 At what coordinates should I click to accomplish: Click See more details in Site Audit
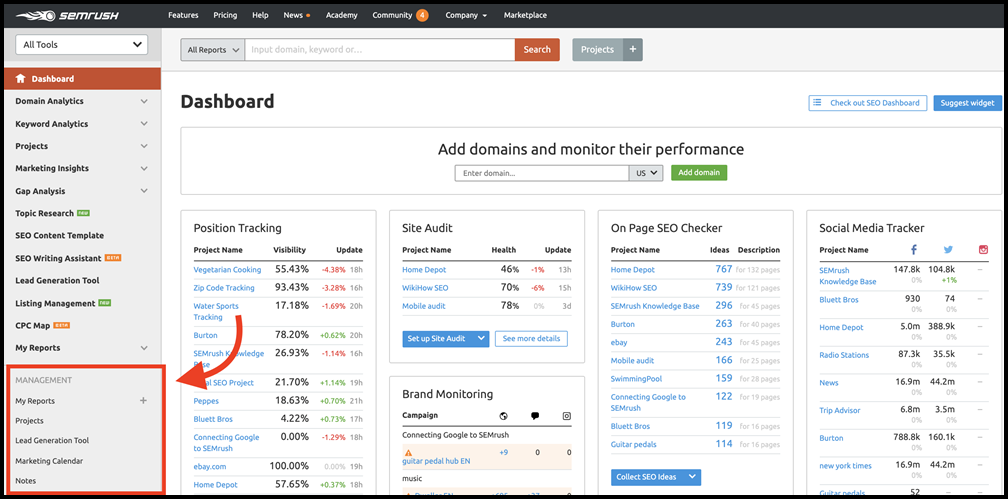pos(531,338)
